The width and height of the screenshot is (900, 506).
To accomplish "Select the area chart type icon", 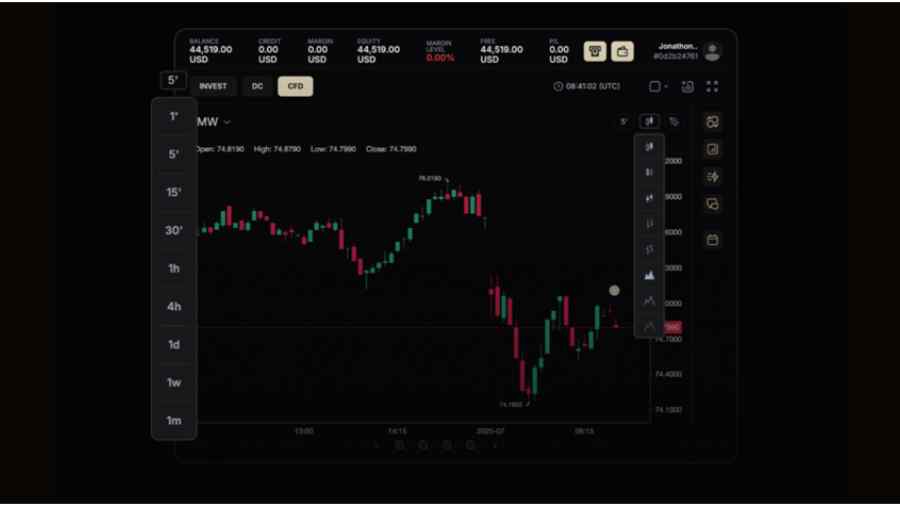I will (649, 274).
